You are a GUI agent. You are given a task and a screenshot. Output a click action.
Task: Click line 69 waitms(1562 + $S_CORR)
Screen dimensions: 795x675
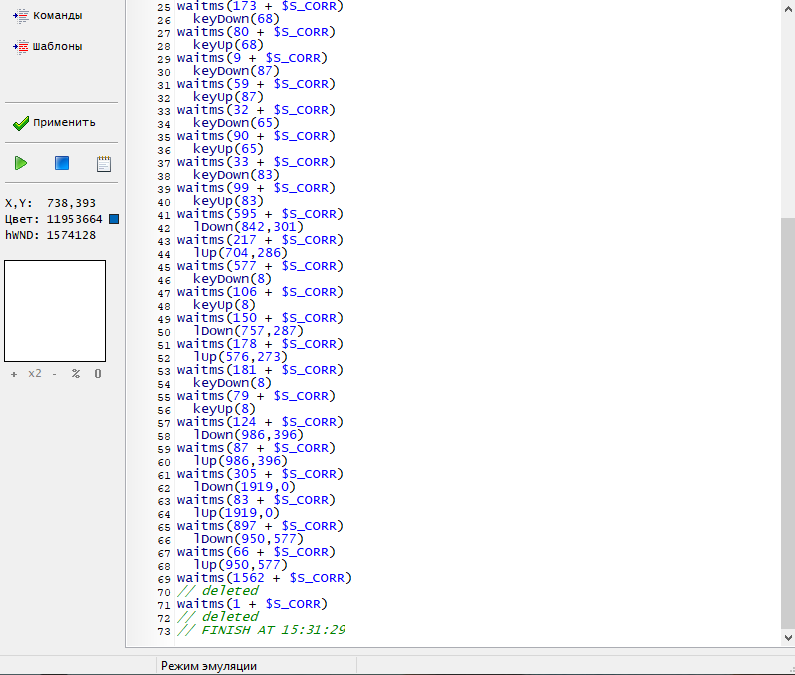click(264, 578)
